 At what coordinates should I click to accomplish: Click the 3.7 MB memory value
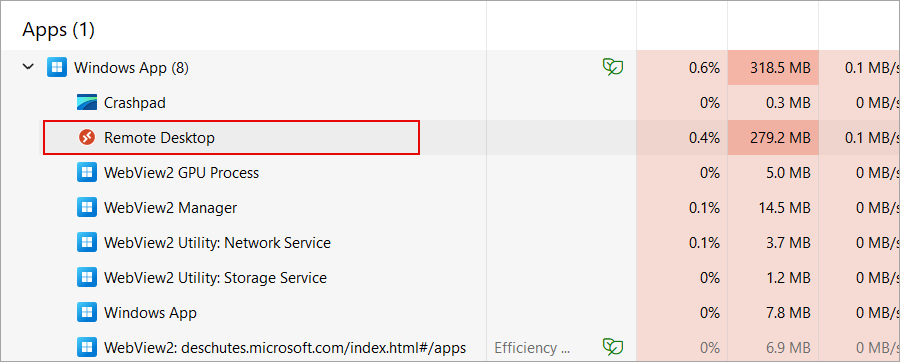click(x=788, y=243)
